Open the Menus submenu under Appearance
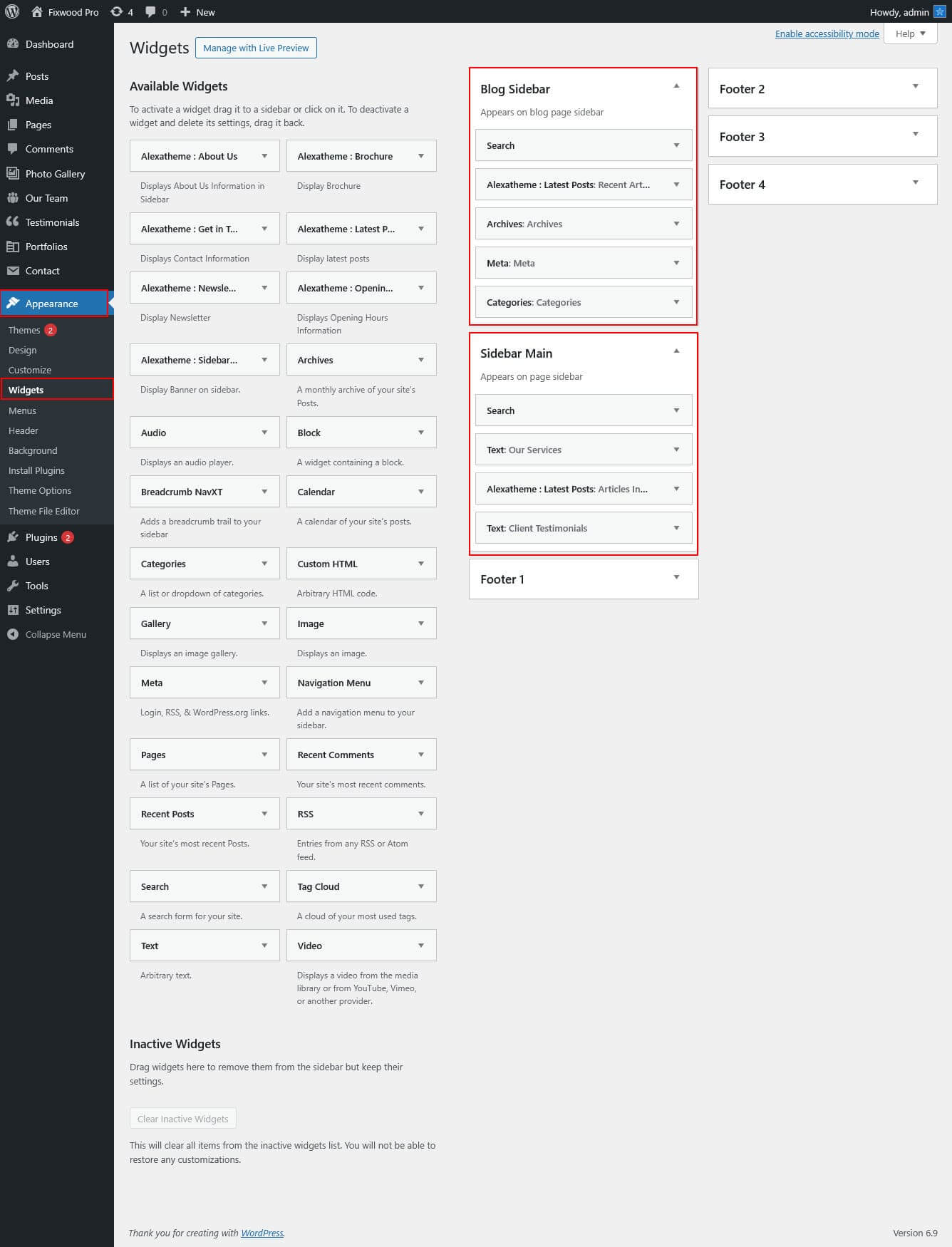This screenshot has width=952, height=1247. (x=22, y=410)
